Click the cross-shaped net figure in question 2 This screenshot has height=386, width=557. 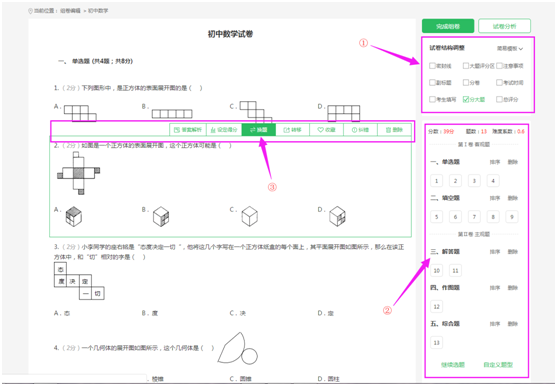pyautogui.click(x=79, y=173)
